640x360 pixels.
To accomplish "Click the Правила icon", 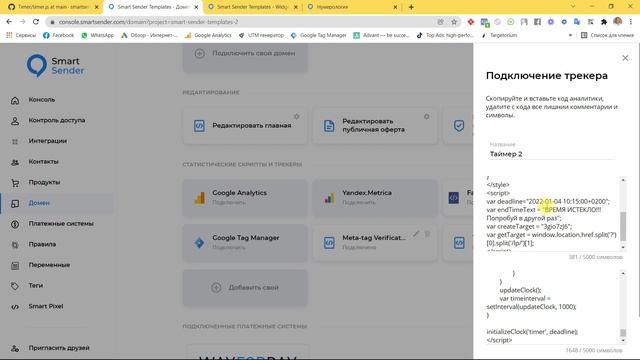I will click(x=15, y=245).
